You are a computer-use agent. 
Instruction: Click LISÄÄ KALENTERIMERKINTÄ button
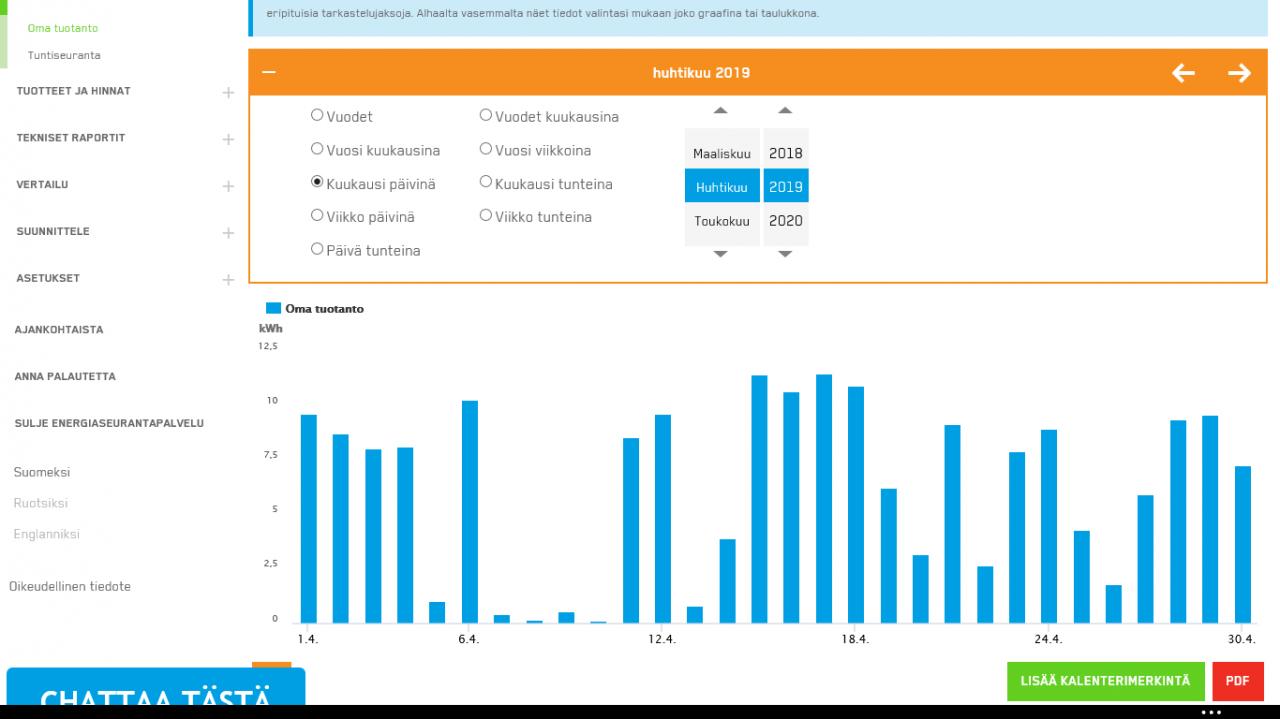pos(1105,681)
